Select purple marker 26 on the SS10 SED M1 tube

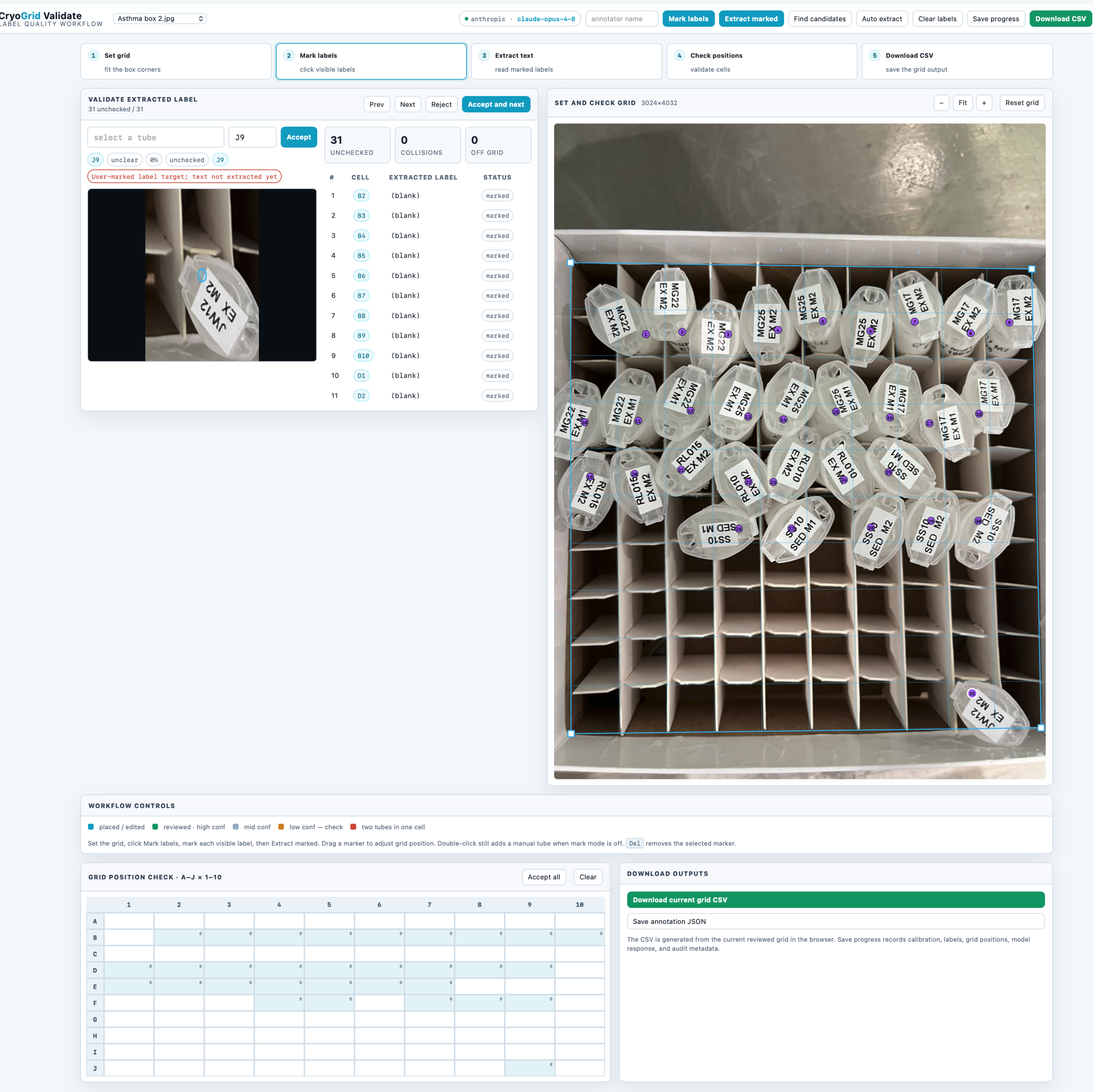(x=738, y=529)
